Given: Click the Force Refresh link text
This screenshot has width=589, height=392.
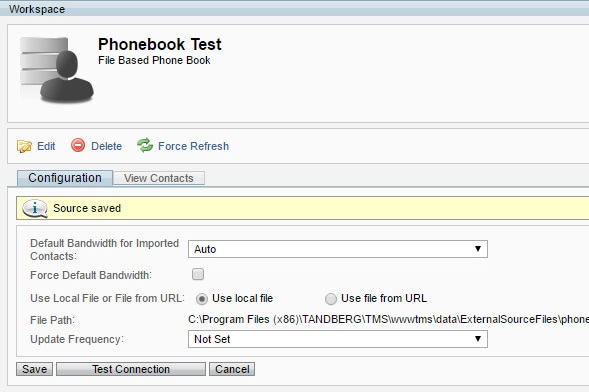Looking at the screenshot, I should pyautogui.click(x=193, y=146).
